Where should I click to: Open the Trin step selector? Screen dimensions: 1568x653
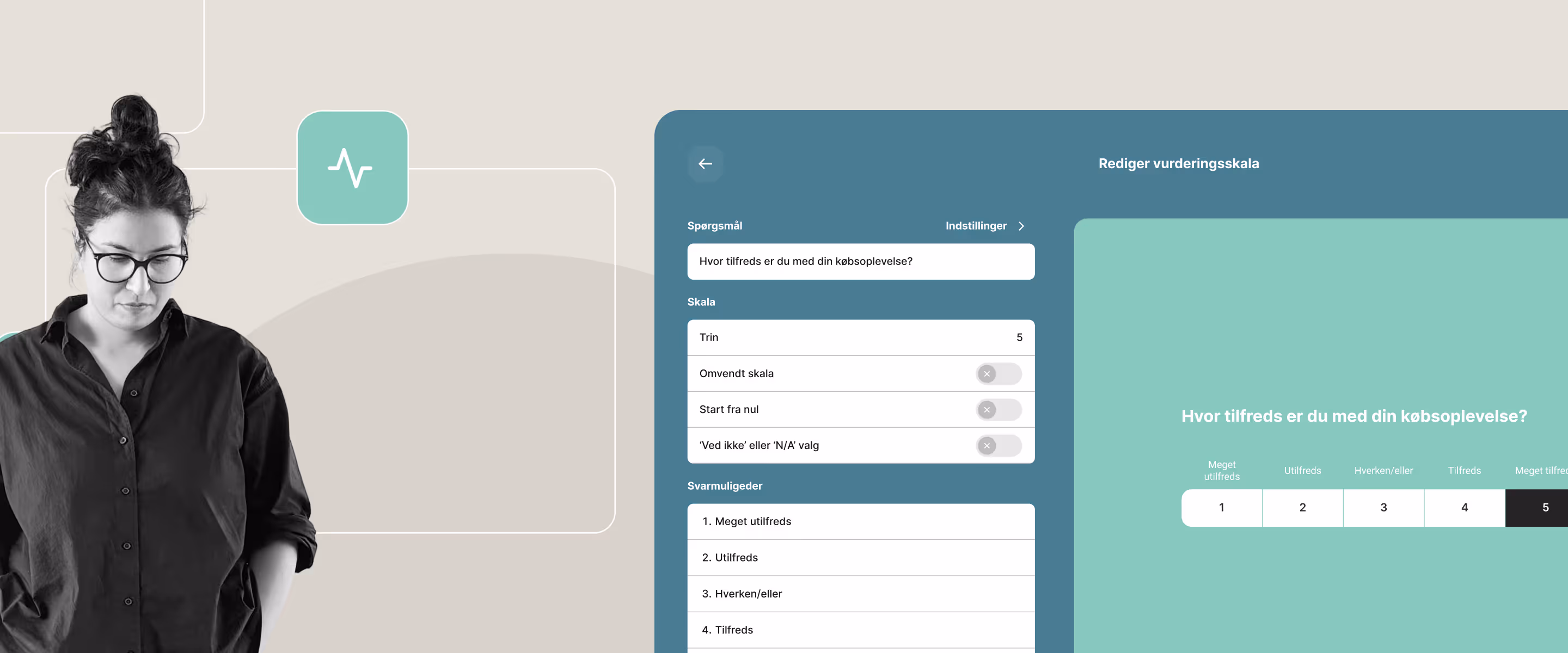(x=860, y=337)
